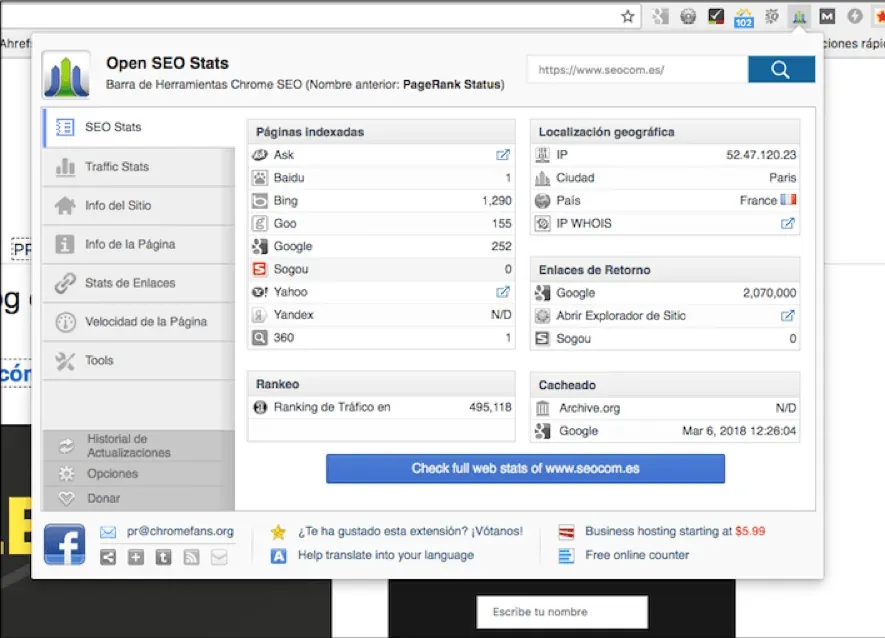Click the black checkmark extension icon

716,16
